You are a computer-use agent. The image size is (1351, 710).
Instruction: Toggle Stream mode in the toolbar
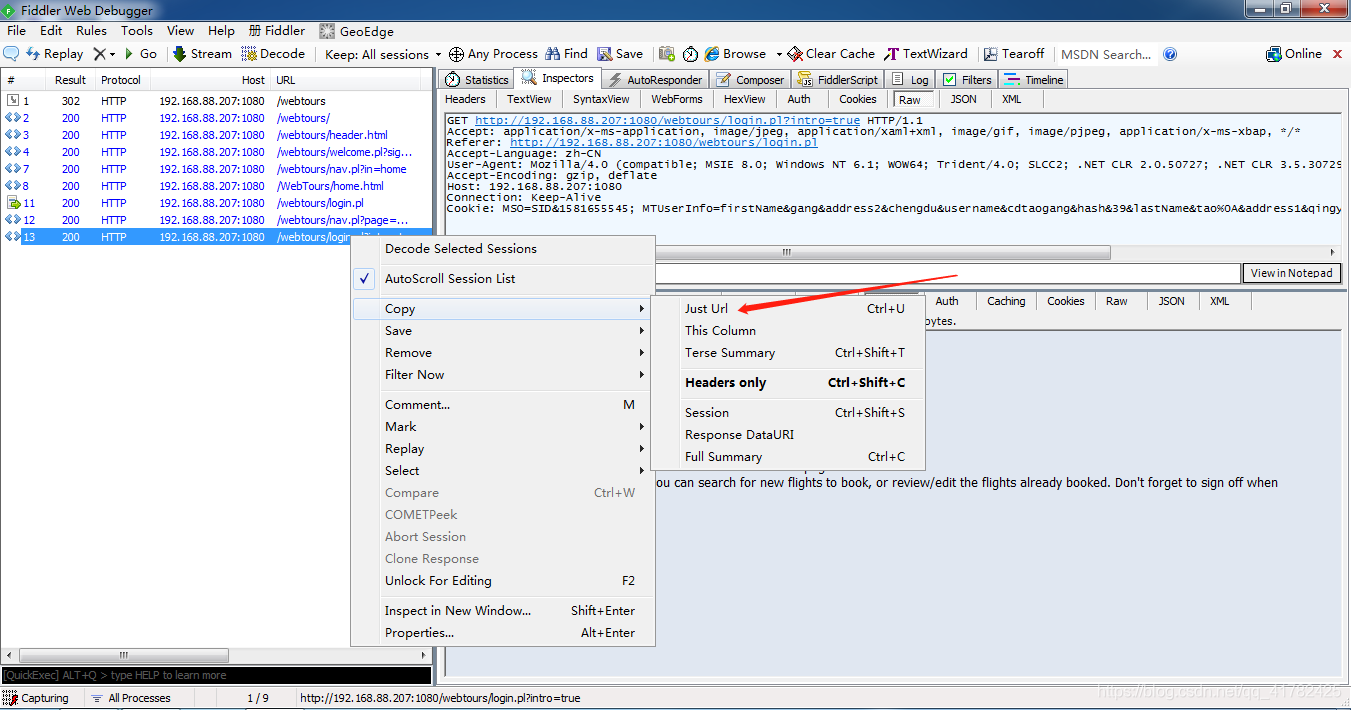202,54
